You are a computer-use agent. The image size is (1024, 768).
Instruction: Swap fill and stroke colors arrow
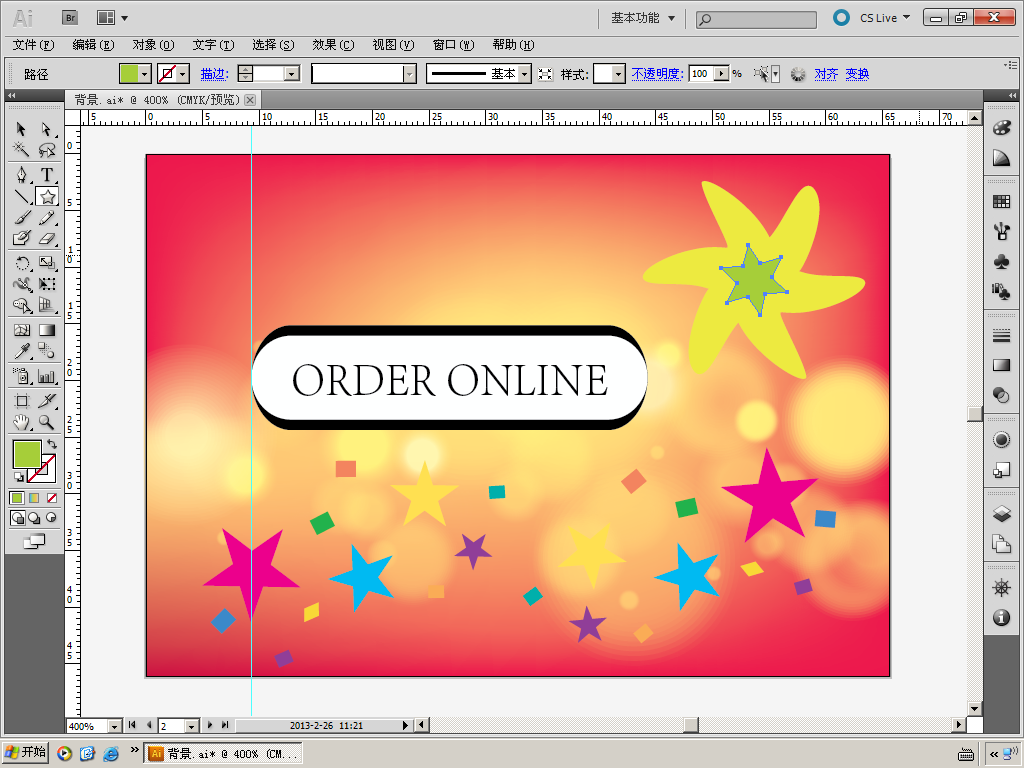52,444
